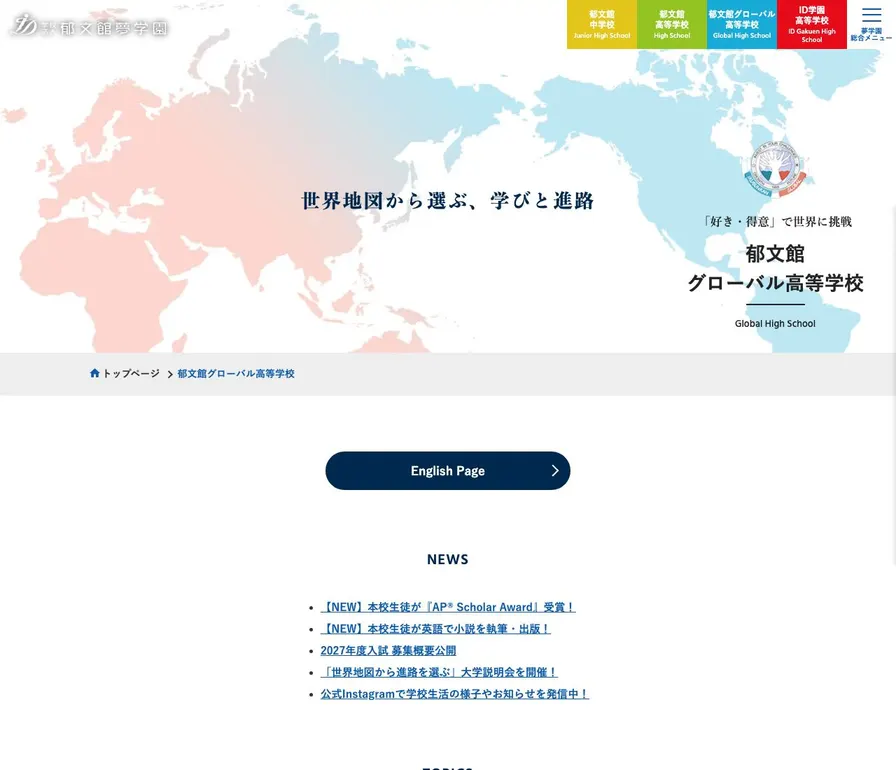Click the school crest emblem
The image size is (896, 770).
tap(775, 169)
